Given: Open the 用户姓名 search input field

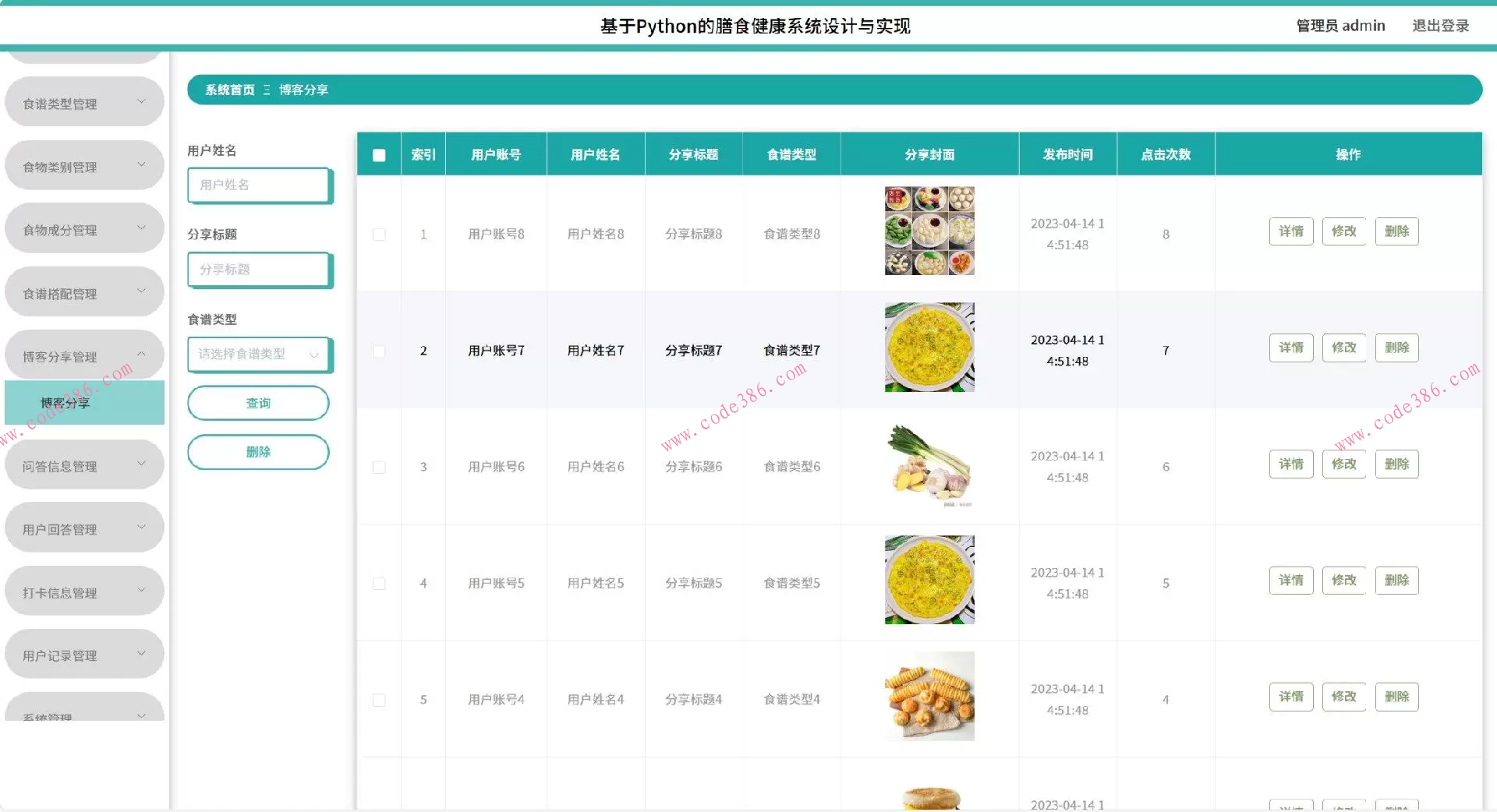Looking at the screenshot, I should (x=259, y=185).
